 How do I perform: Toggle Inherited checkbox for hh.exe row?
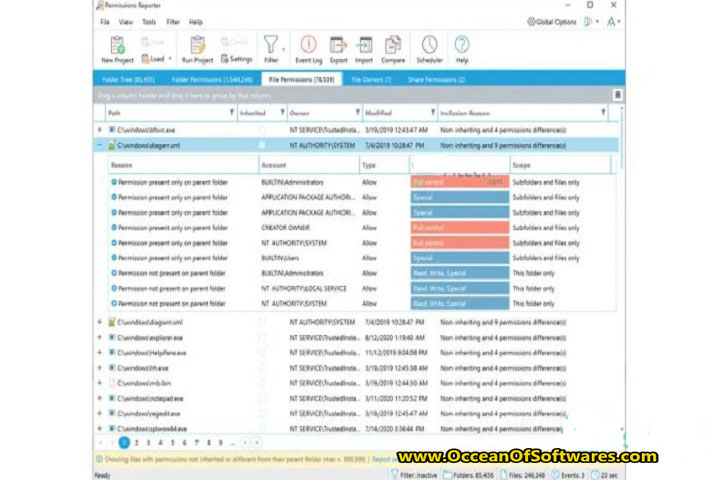[262, 368]
